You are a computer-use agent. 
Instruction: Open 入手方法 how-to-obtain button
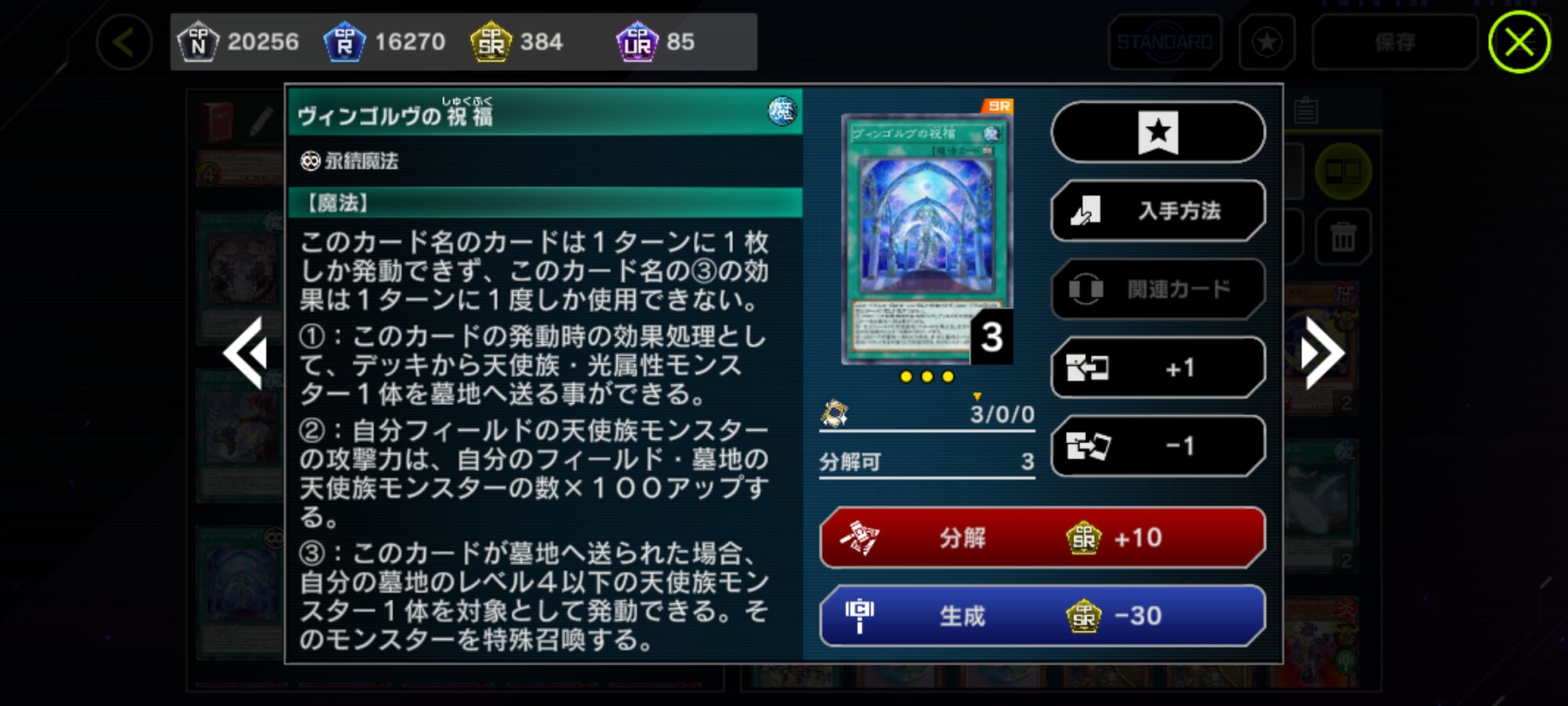[x=1158, y=210]
